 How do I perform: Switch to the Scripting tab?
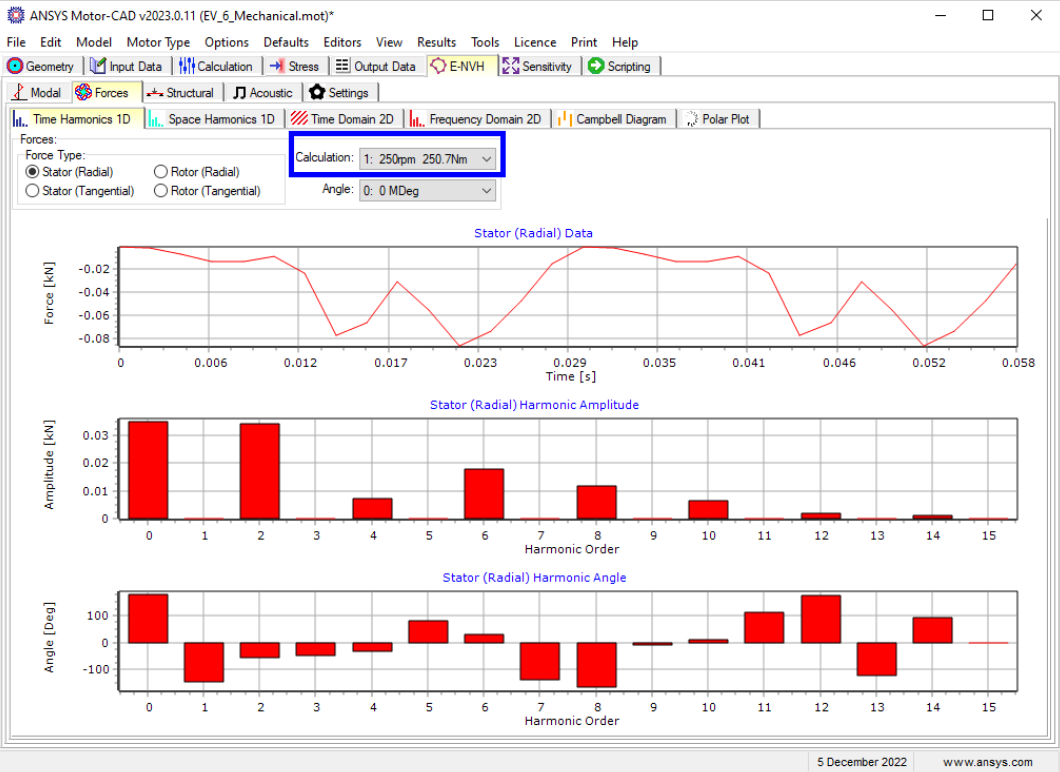621,66
